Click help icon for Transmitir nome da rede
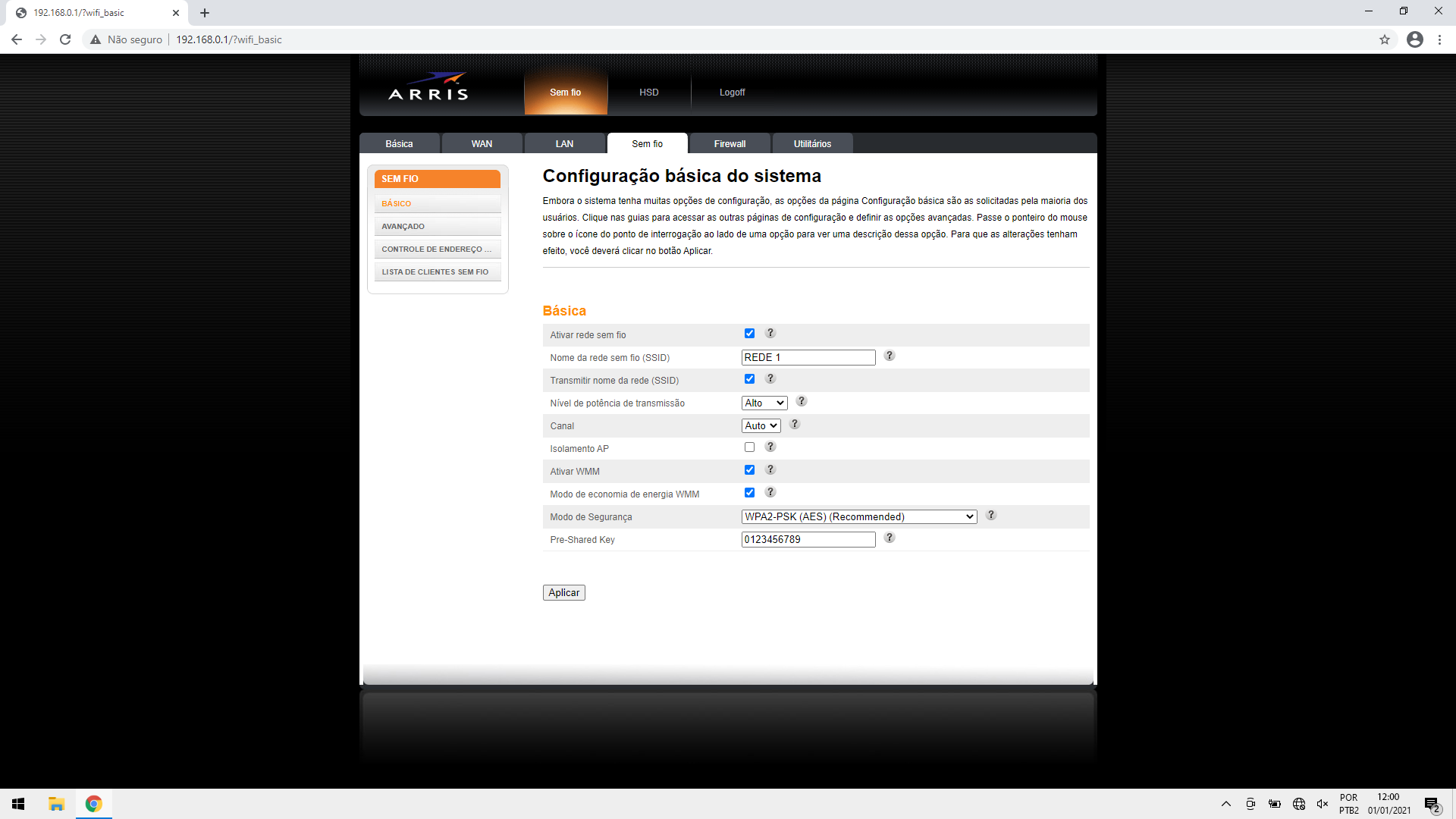1456x819 pixels. pyautogui.click(x=770, y=378)
